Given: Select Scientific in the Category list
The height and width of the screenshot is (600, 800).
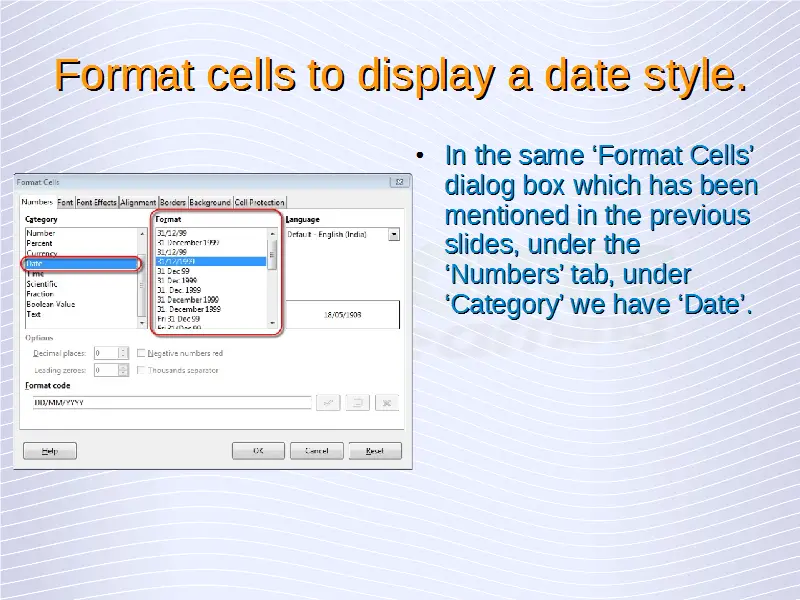Looking at the screenshot, I should point(42,284).
